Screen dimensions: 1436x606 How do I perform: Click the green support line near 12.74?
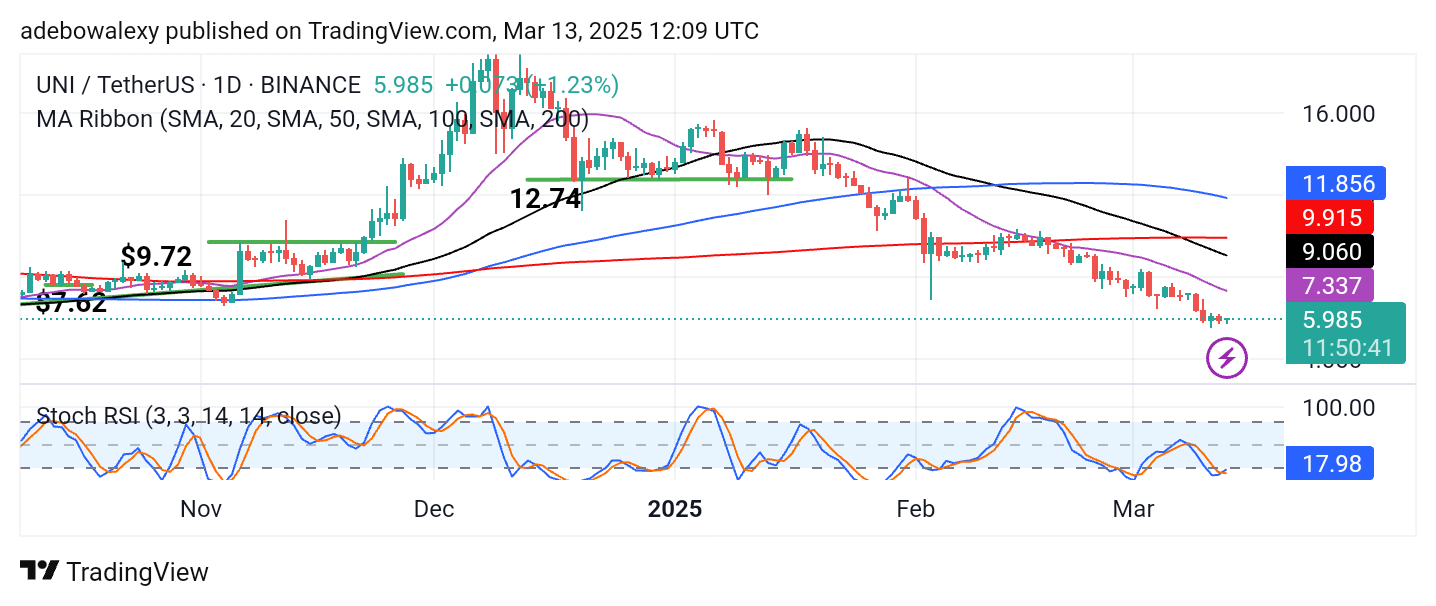[659, 180]
